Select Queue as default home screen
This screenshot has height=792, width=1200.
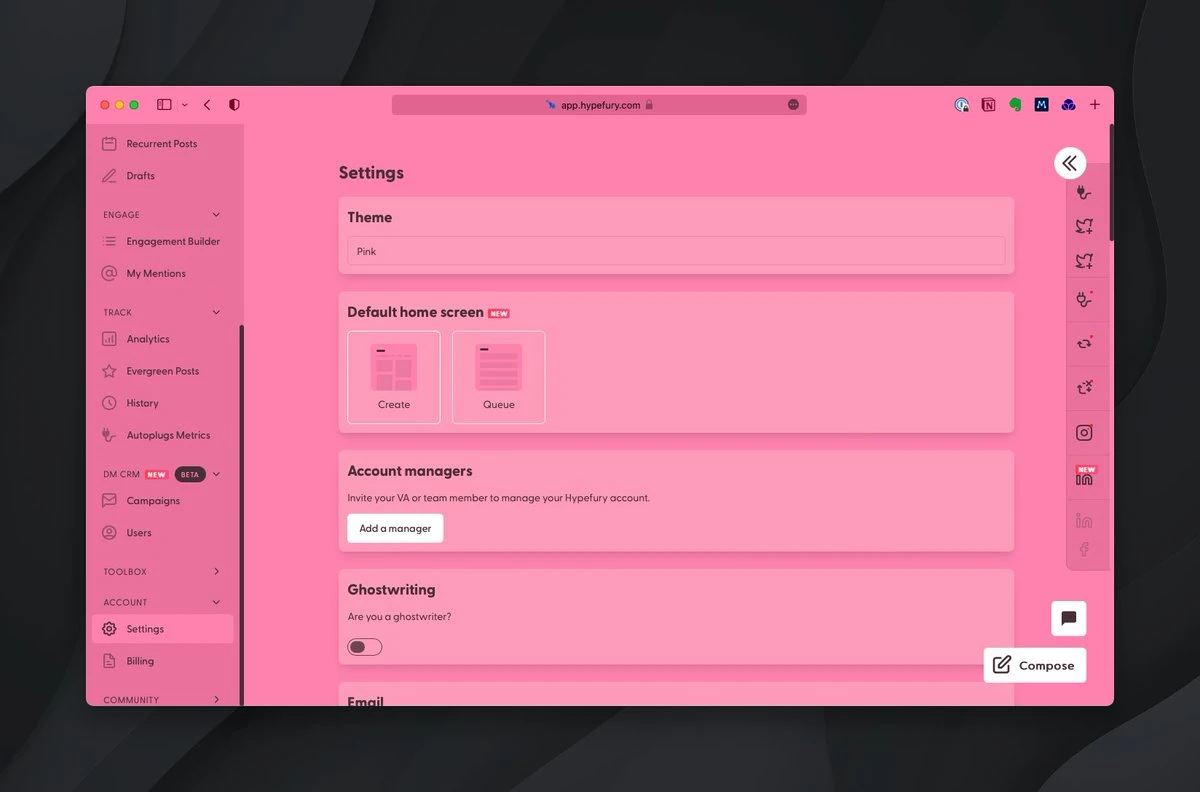point(498,377)
